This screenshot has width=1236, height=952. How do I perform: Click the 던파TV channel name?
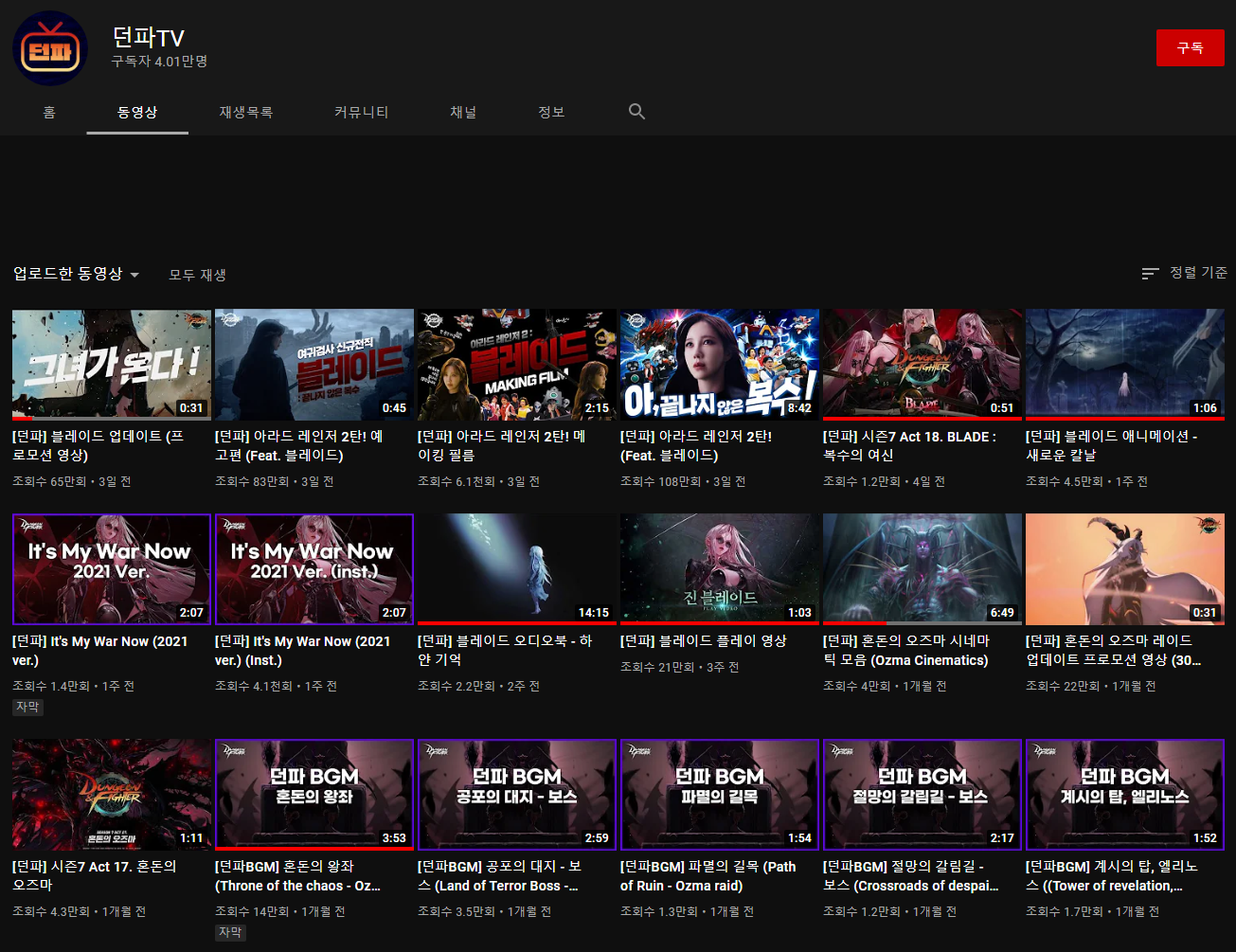148,37
